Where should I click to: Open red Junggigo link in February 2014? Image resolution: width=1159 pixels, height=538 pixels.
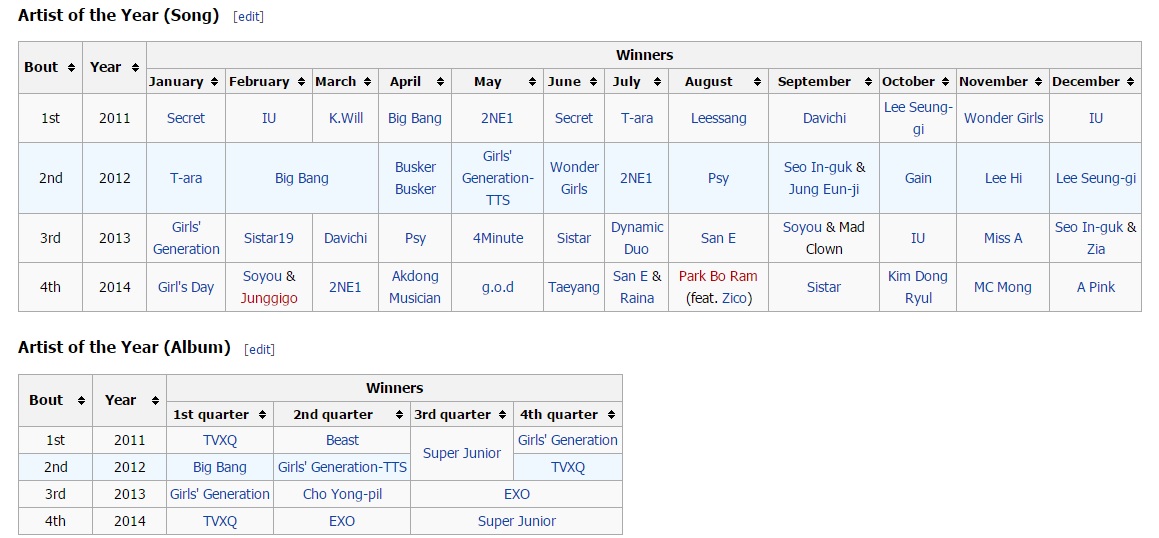(269, 299)
